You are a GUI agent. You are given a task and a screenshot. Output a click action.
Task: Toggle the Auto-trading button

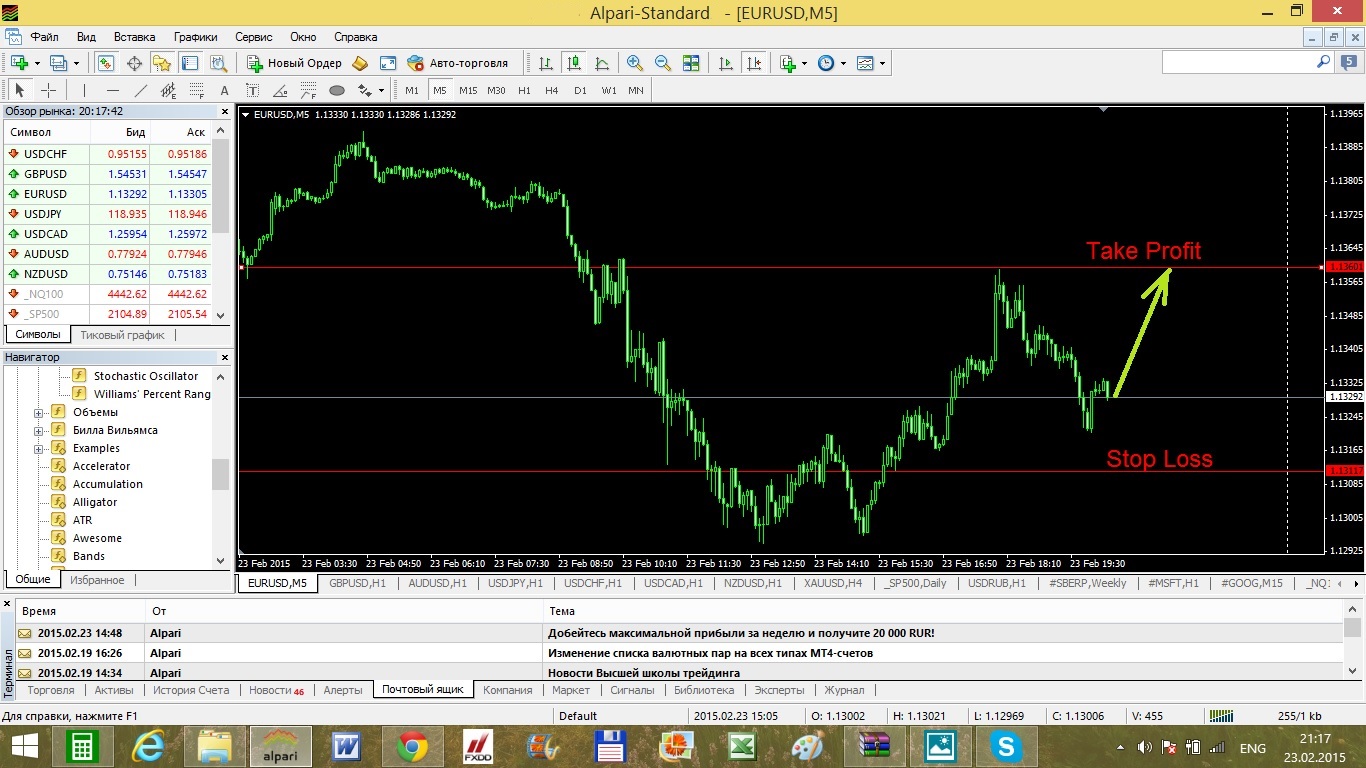tap(457, 63)
